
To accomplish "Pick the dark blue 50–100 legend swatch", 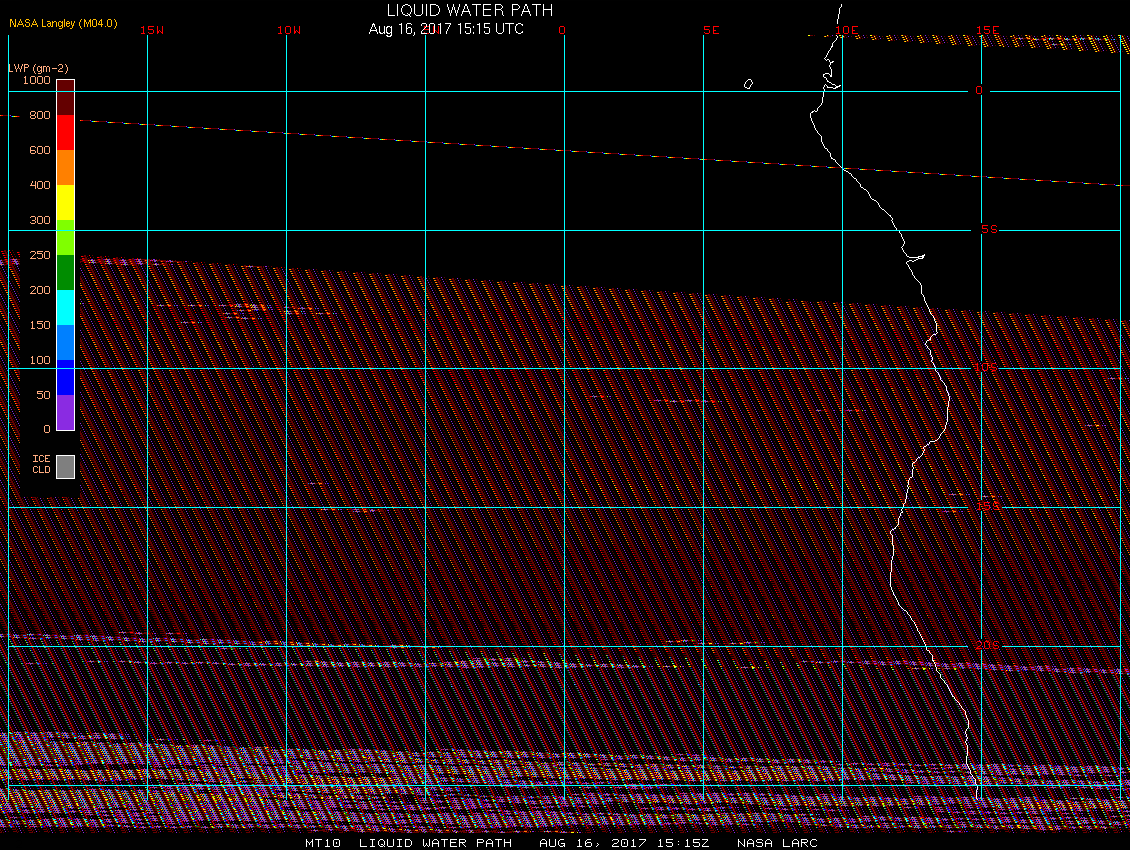I will coord(66,377).
